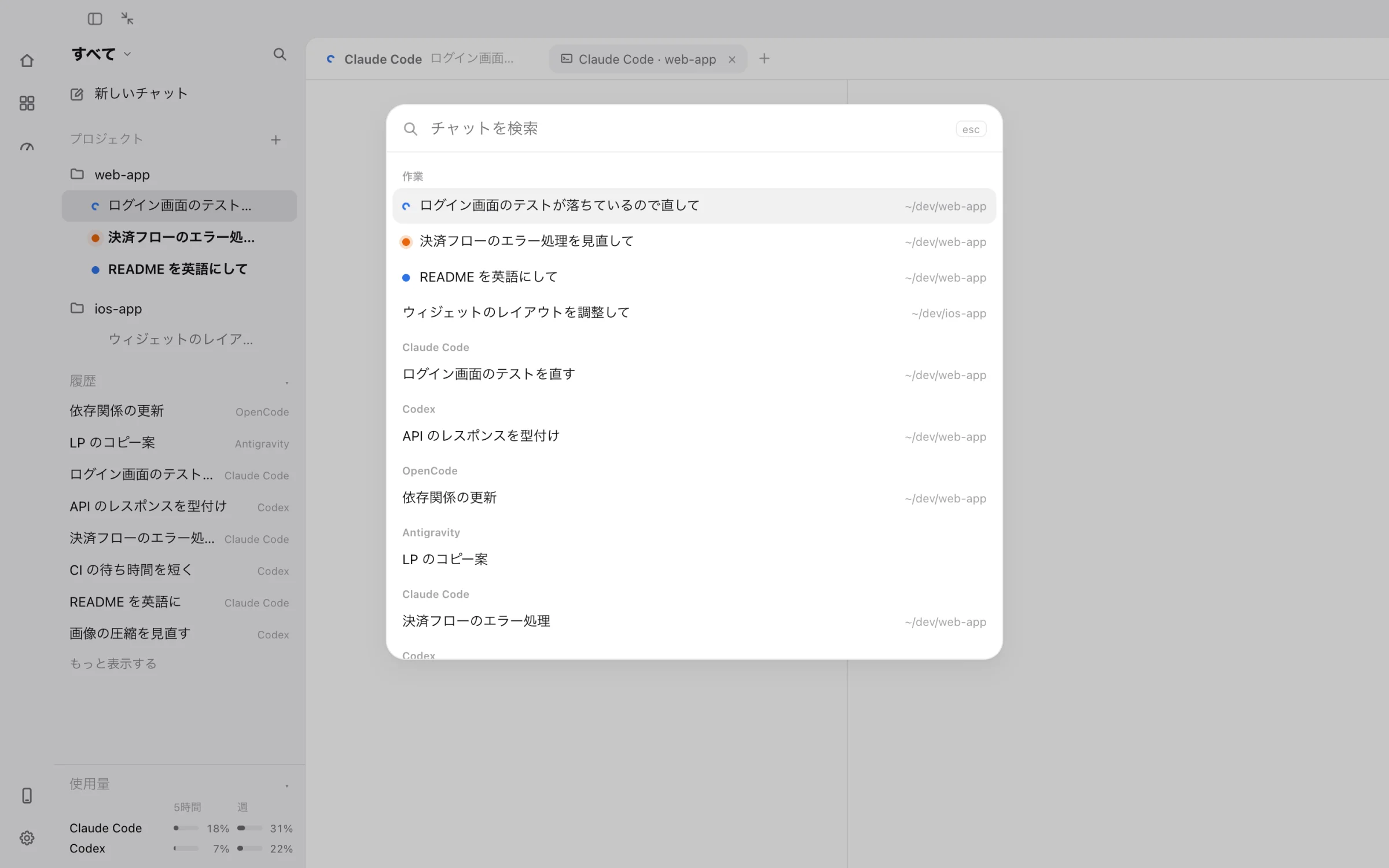
Task: Click Codex 週 usage bar 22%
Action: click(x=249, y=848)
